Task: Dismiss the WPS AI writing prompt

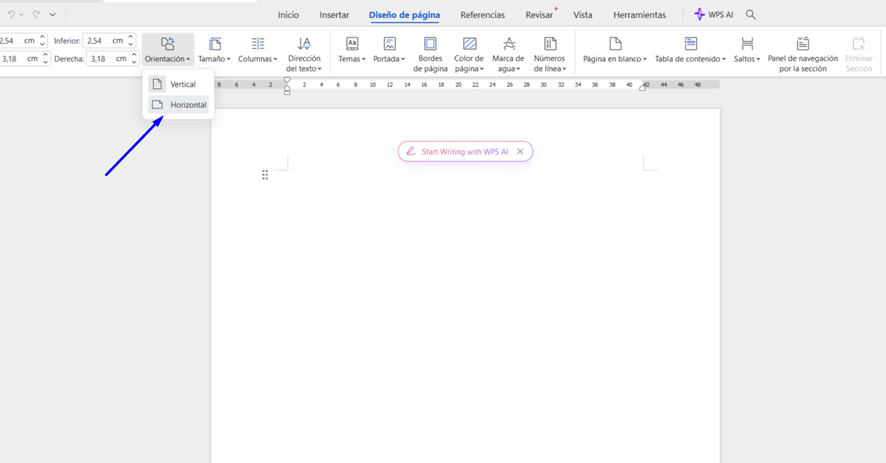Action: tap(520, 152)
